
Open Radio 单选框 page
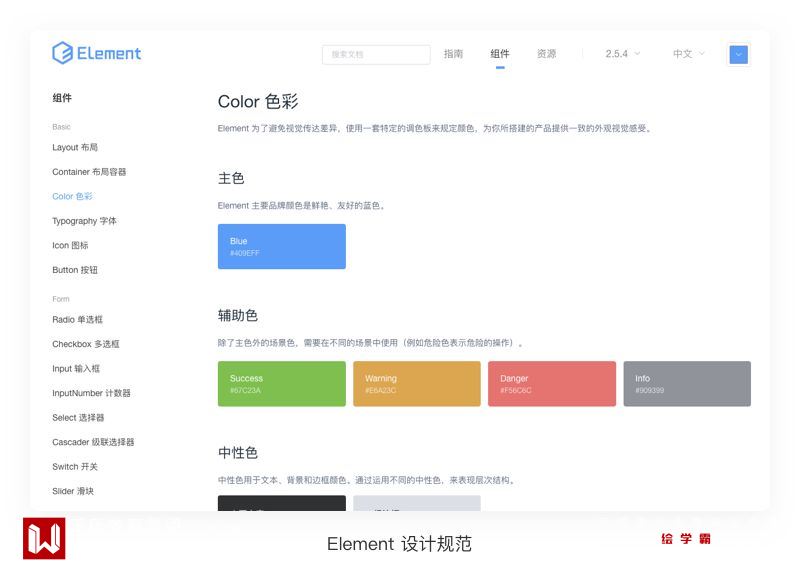point(78,319)
